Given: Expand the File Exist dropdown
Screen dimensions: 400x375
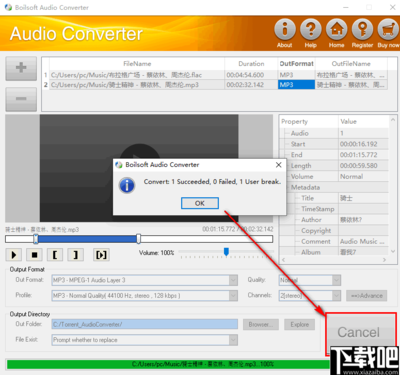Looking at the screenshot, I should (x=233, y=340).
